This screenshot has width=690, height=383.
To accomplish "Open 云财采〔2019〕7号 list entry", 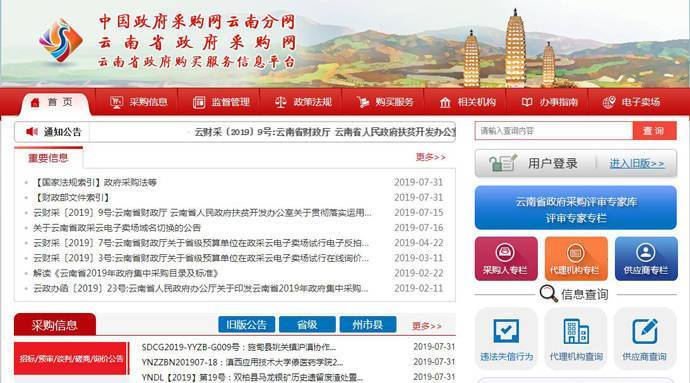I will [201, 243].
